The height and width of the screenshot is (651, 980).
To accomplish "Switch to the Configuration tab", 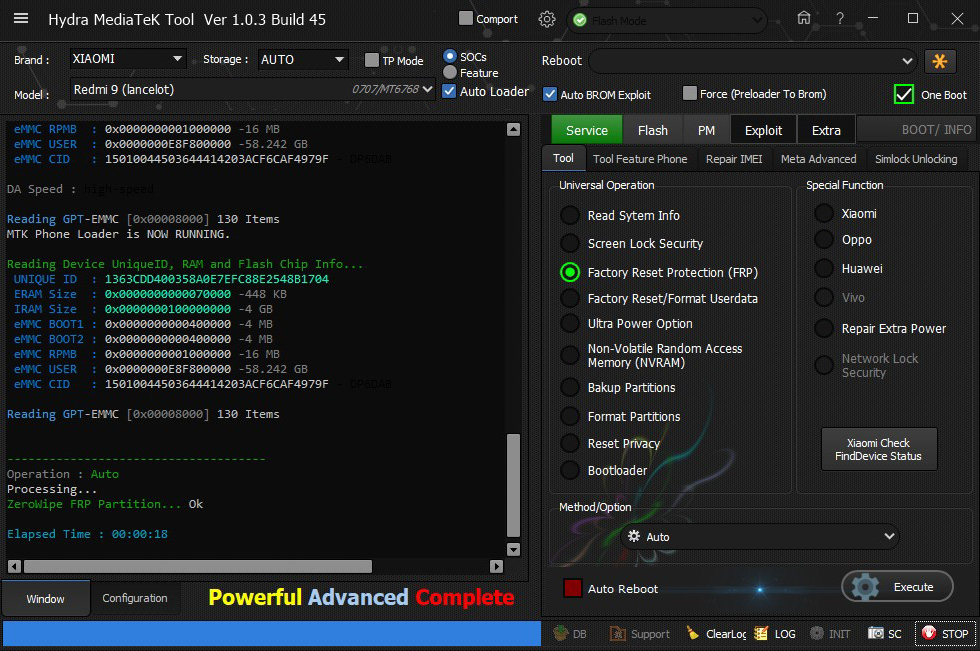I will 134,598.
